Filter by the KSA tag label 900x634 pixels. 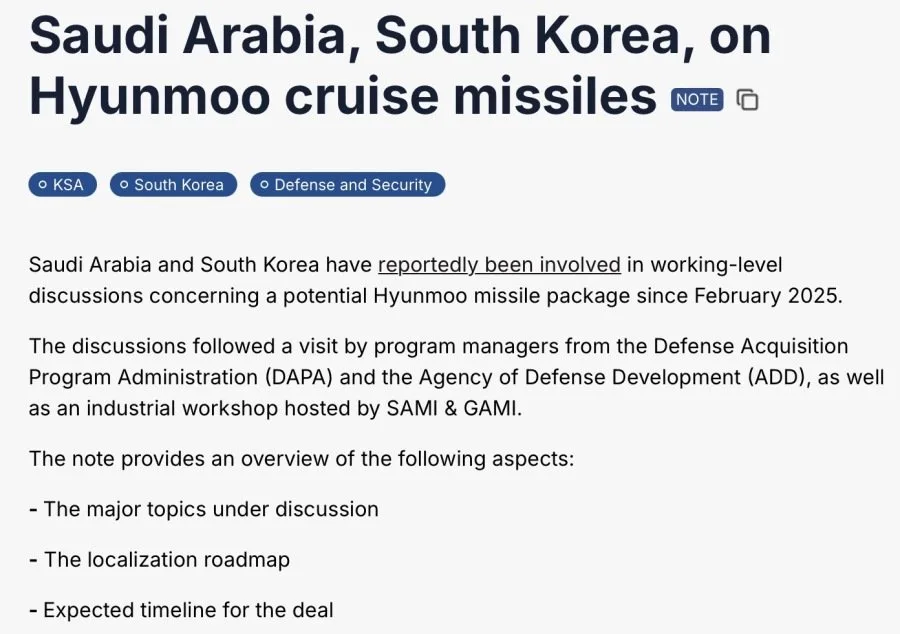68,185
